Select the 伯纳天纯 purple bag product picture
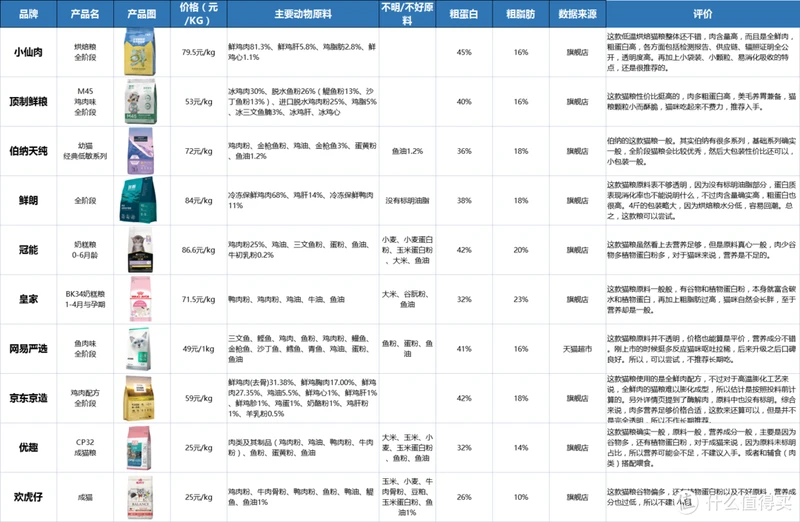Screen dimensions: 800x522 click(140, 151)
